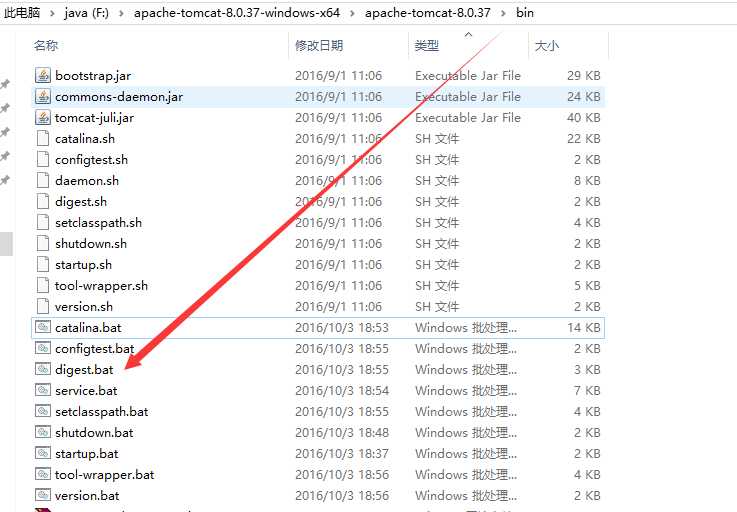Select shutdown.bat file name
Screen dimensions: 737x512
pyautogui.click(x=94, y=433)
